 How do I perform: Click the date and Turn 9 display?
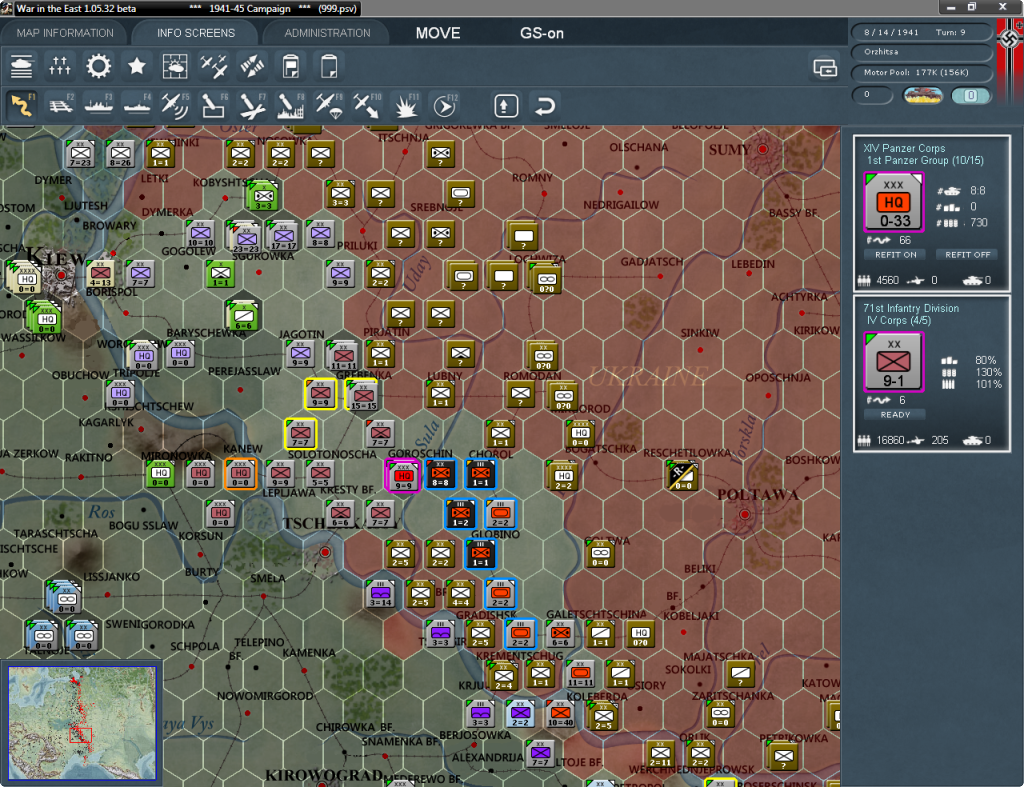(921, 32)
